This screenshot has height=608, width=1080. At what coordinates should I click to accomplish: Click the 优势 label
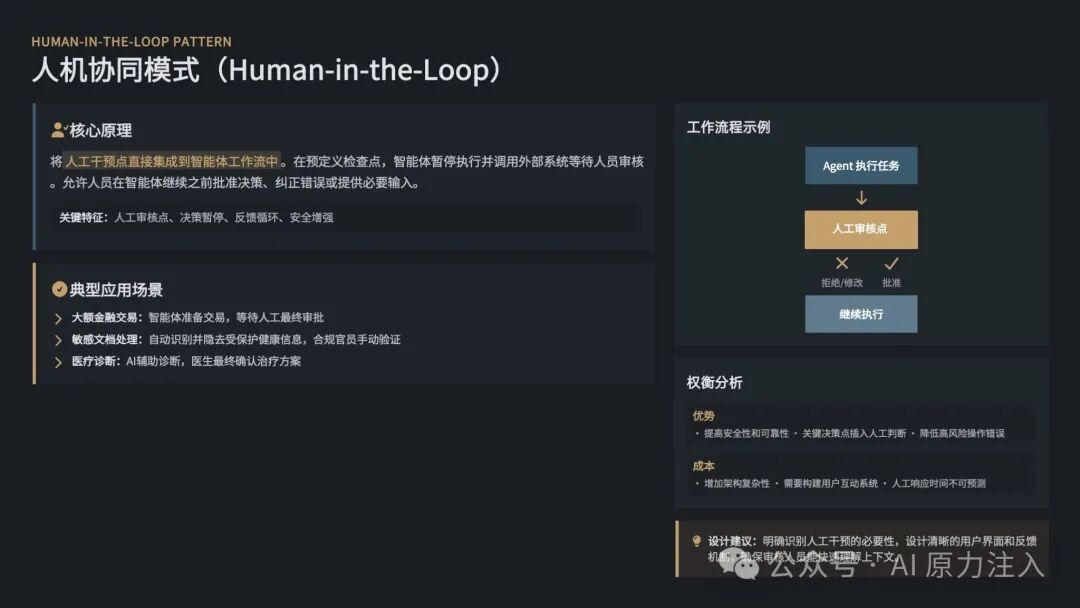[x=703, y=416]
